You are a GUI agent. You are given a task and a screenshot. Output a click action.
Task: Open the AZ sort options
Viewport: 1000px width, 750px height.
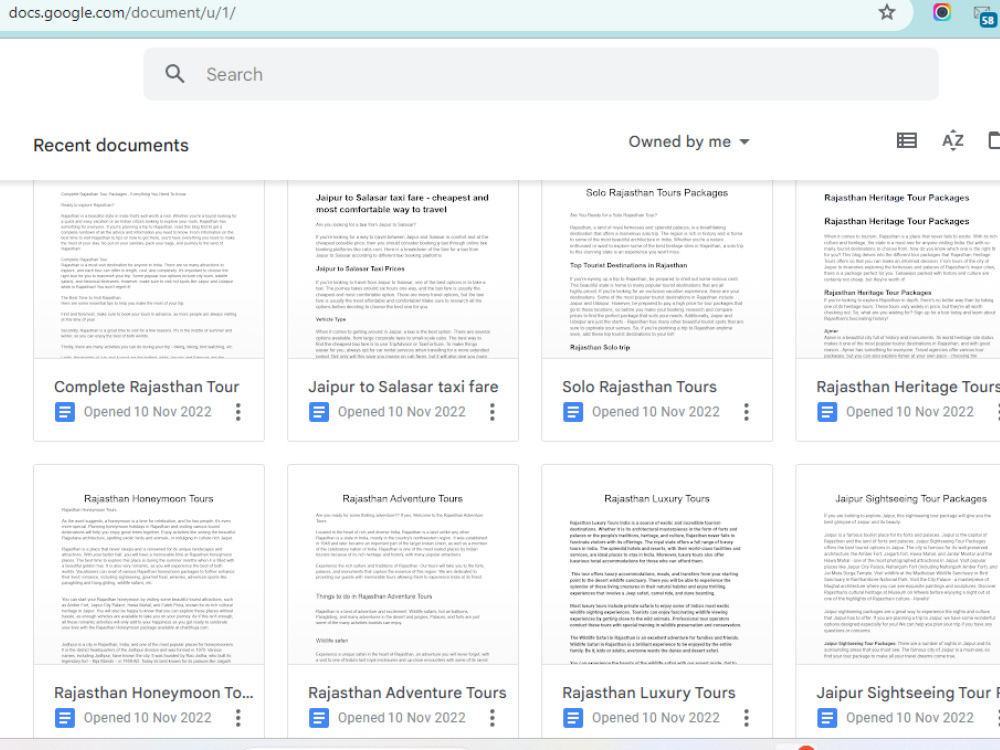953,141
